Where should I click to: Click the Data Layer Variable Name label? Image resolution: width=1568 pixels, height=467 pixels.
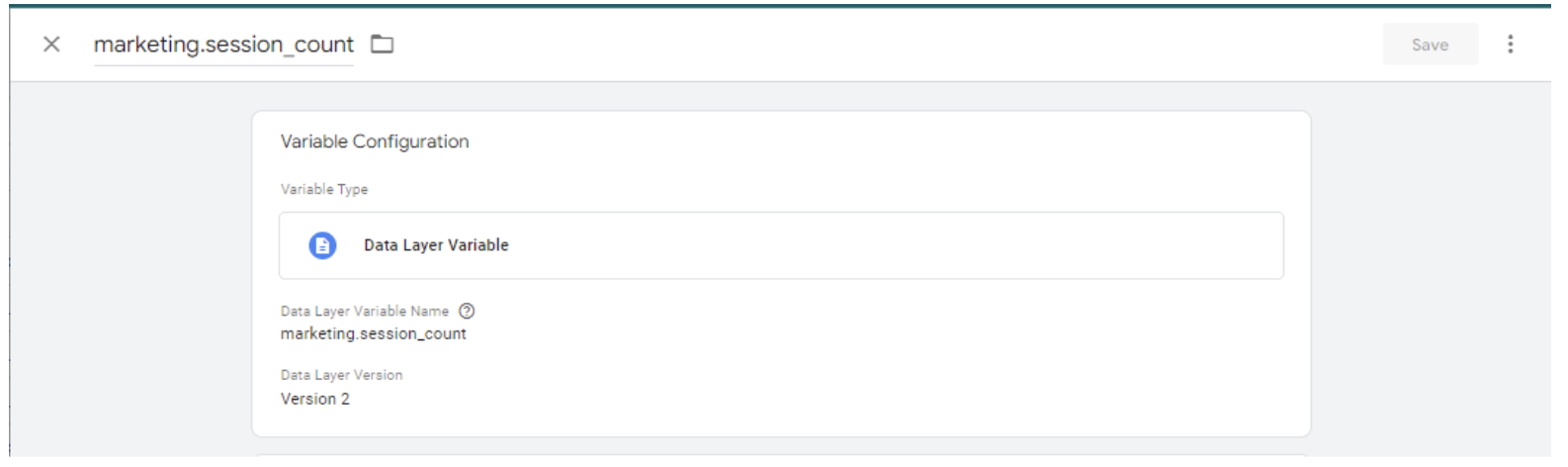coord(364,311)
